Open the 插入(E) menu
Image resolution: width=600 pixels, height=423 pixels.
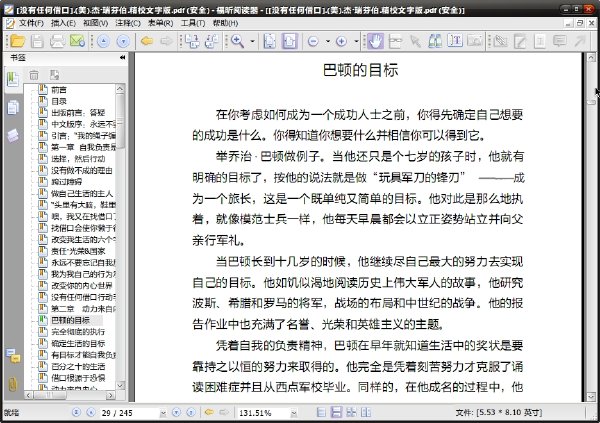click(x=63, y=23)
